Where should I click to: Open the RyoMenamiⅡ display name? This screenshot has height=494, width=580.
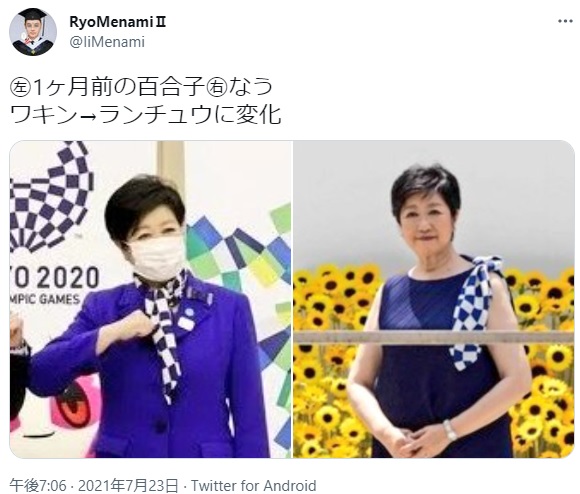coord(118,22)
